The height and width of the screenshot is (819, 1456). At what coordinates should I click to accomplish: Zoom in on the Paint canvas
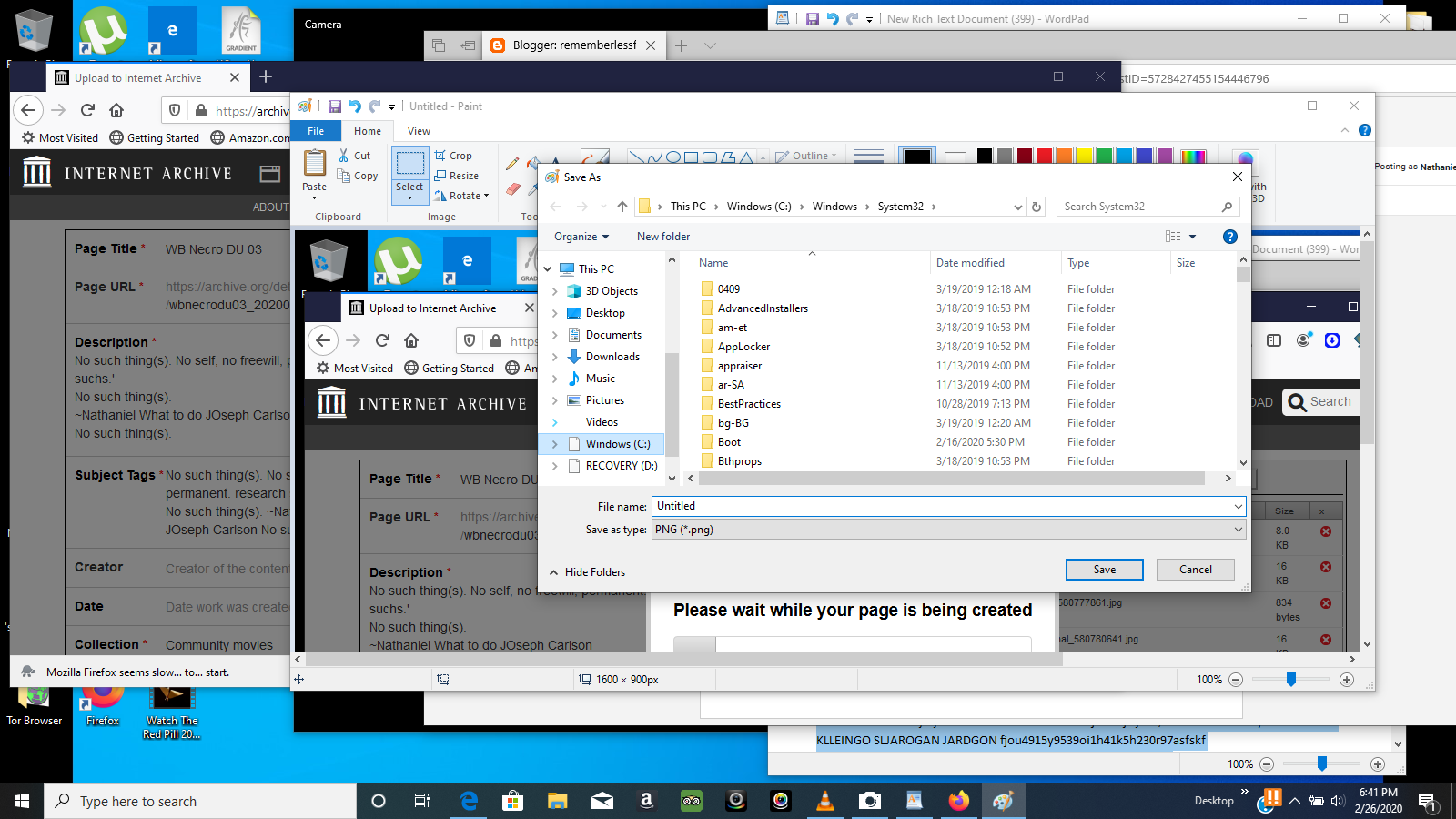coord(1347,680)
